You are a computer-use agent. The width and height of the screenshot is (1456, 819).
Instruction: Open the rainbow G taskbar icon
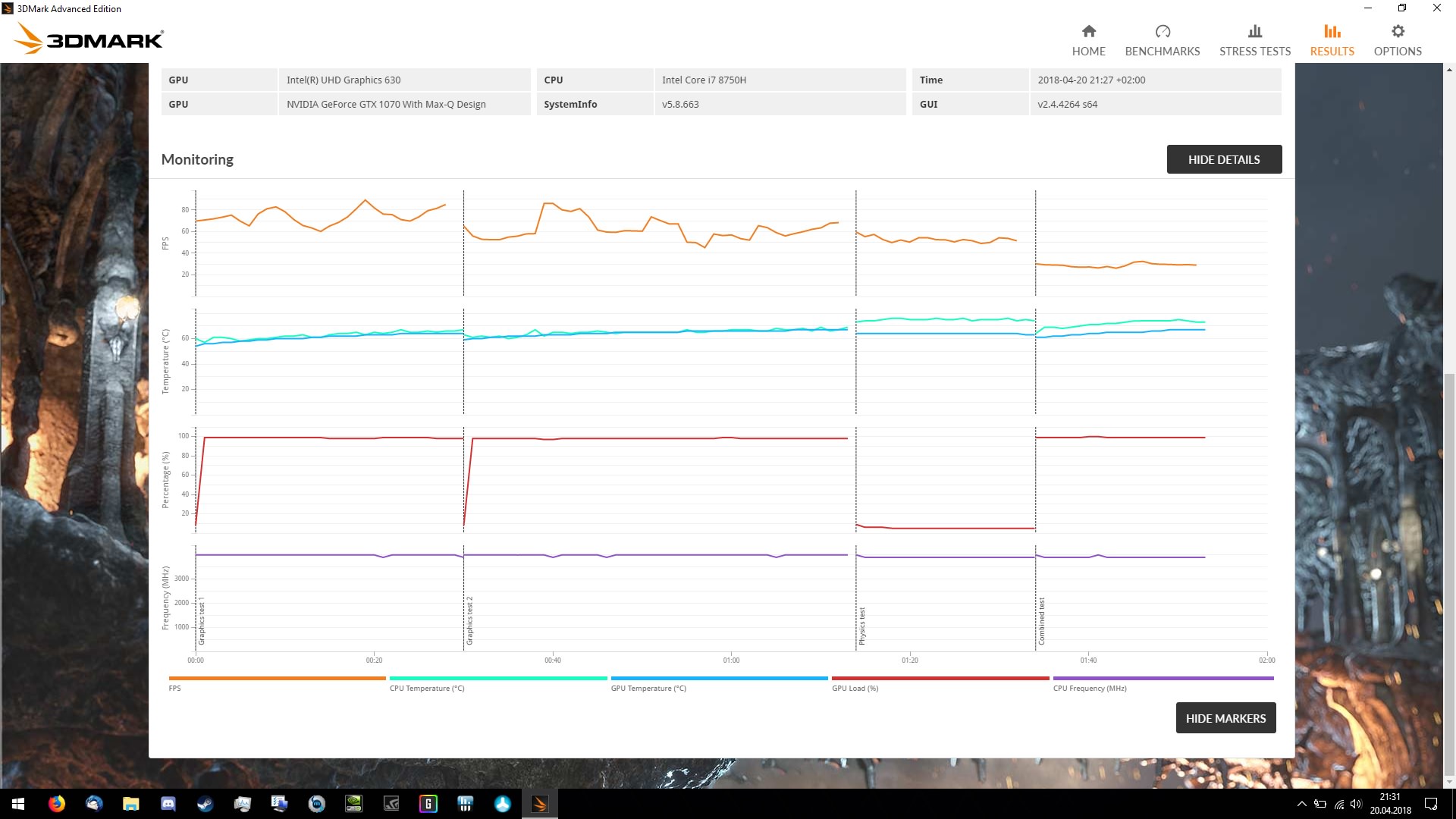[428, 804]
